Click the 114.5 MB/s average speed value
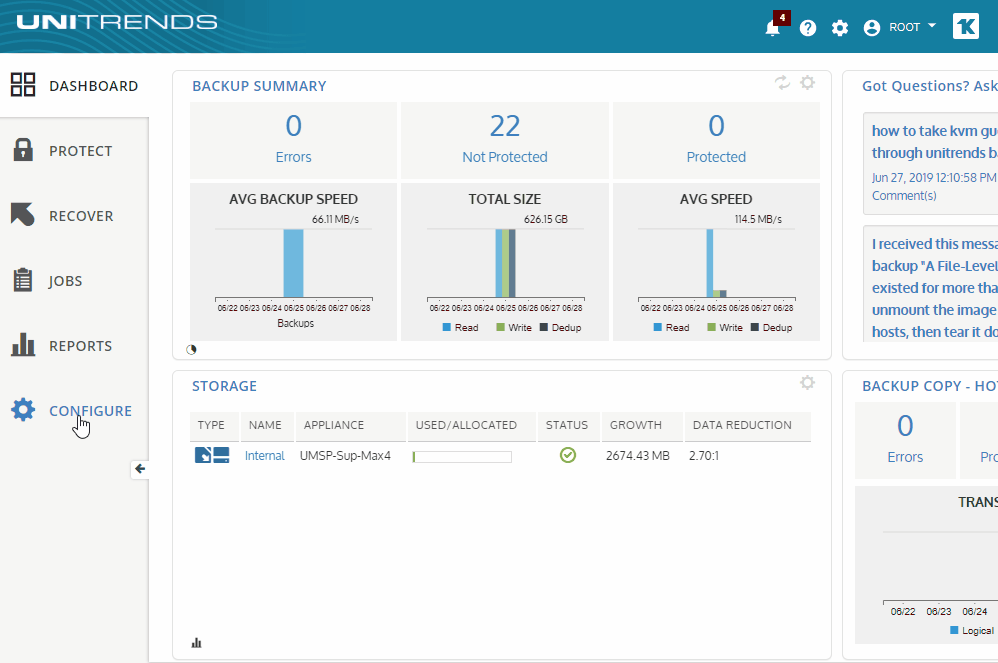998x663 pixels. click(758, 220)
